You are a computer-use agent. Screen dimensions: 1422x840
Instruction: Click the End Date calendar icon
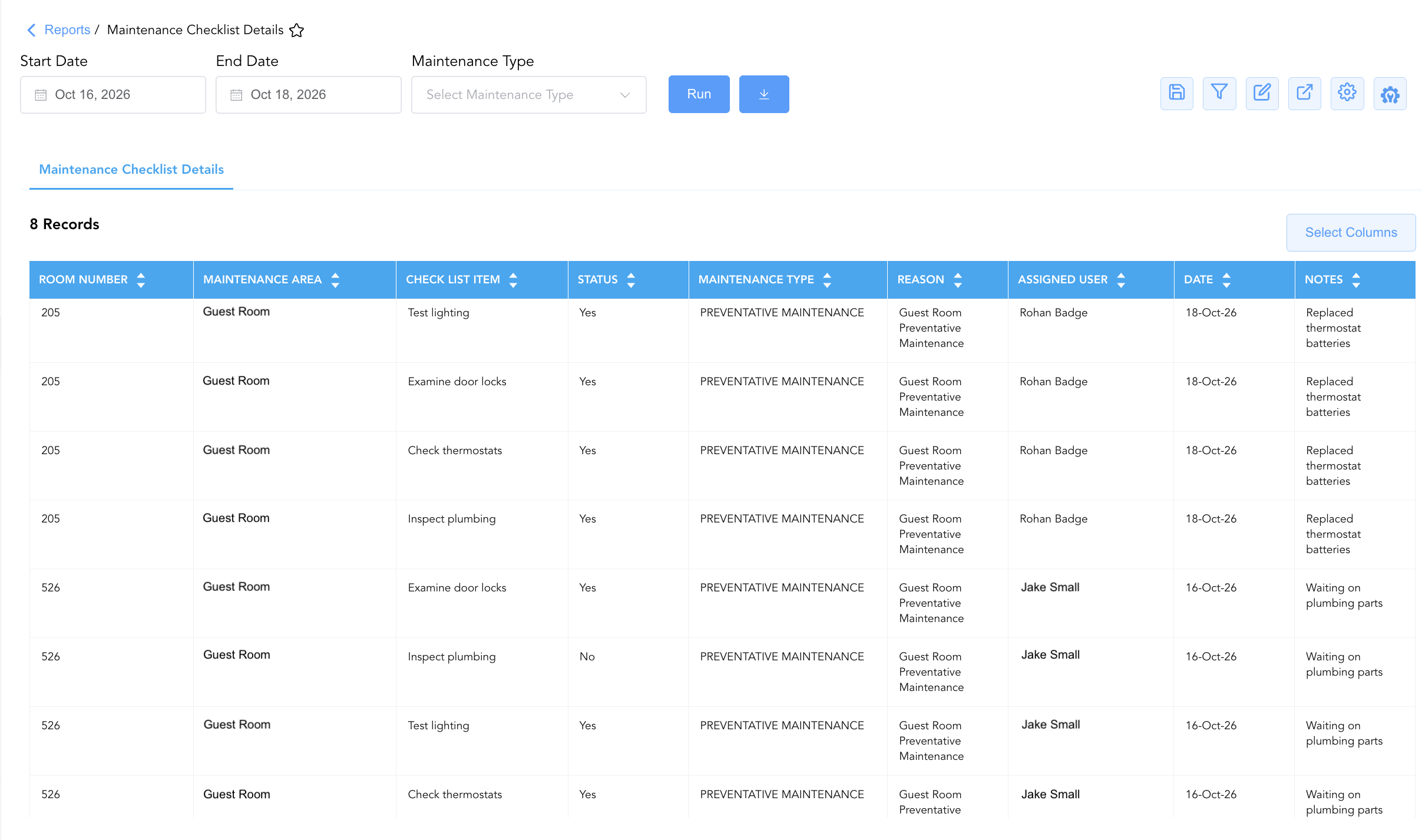coord(236,95)
